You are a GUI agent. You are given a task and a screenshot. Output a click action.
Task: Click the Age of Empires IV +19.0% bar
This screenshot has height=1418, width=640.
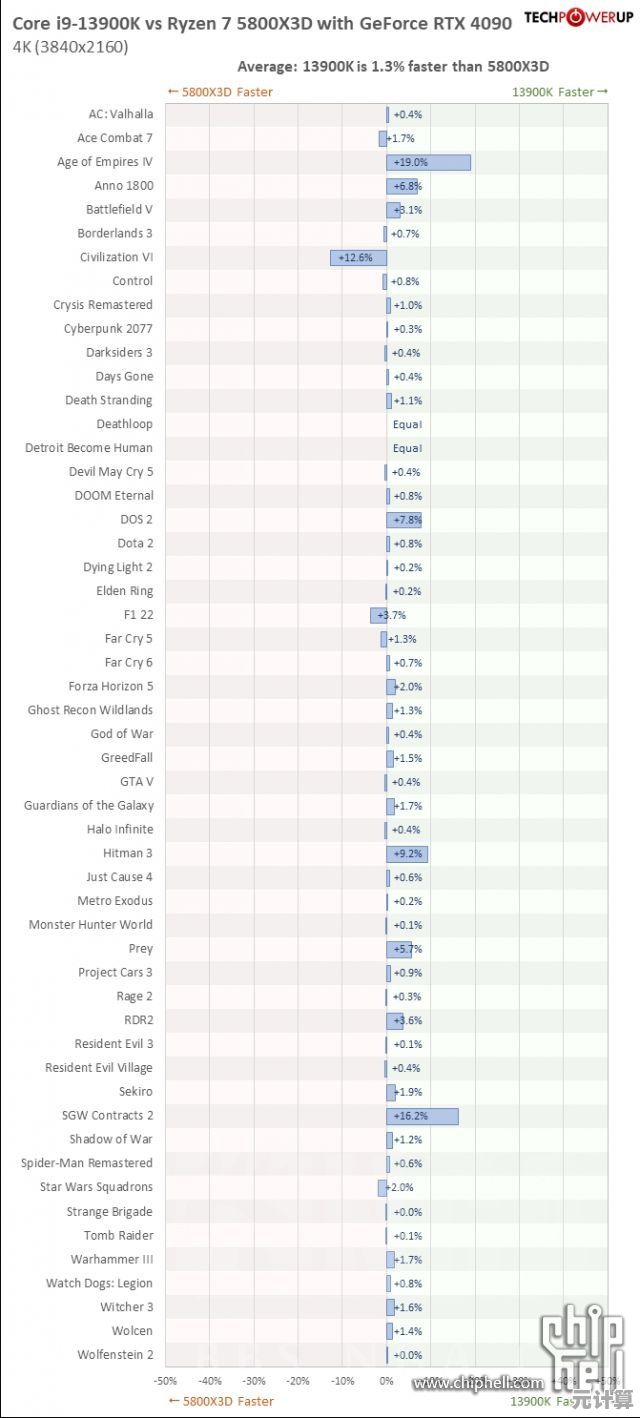coord(428,162)
